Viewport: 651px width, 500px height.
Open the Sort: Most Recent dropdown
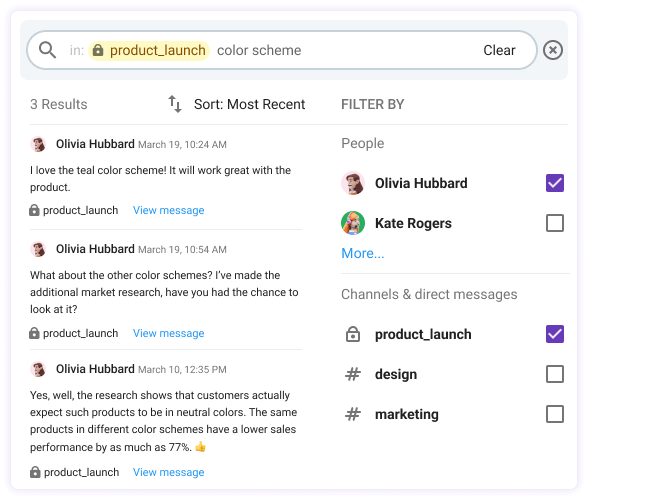click(x=250, y=104)
